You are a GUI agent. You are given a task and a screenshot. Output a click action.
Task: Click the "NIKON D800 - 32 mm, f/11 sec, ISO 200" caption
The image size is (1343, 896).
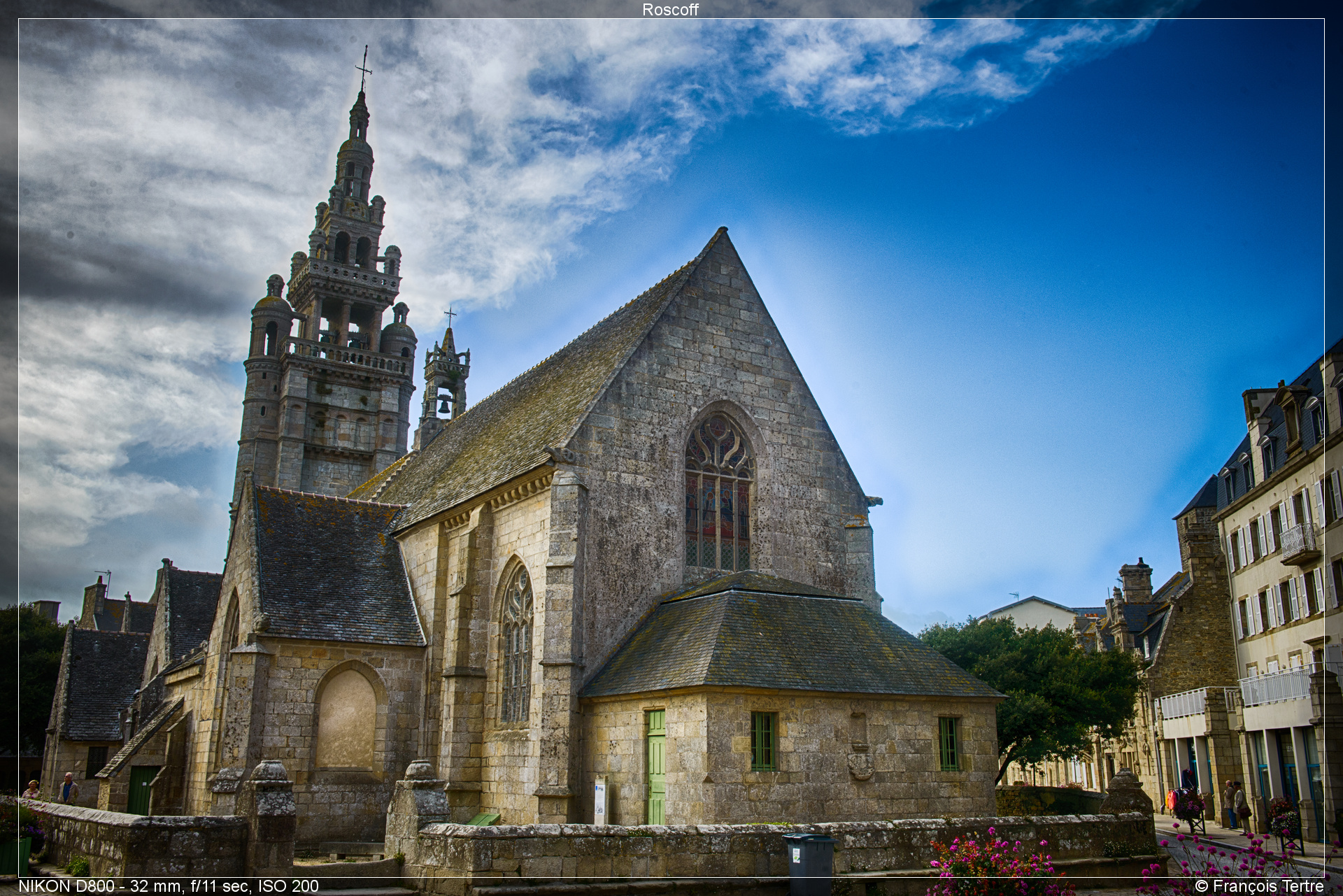[x=169, y=886]
